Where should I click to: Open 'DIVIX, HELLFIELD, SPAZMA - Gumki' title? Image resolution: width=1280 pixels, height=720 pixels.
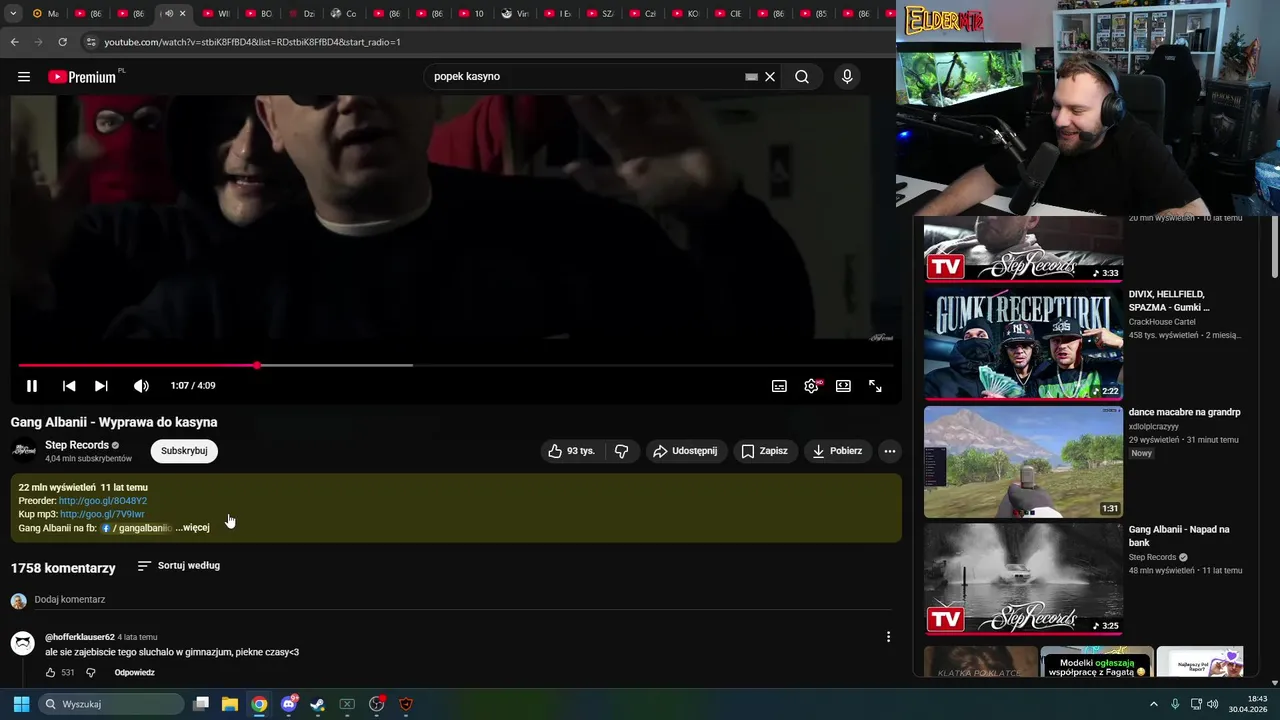click(1169, 301)
